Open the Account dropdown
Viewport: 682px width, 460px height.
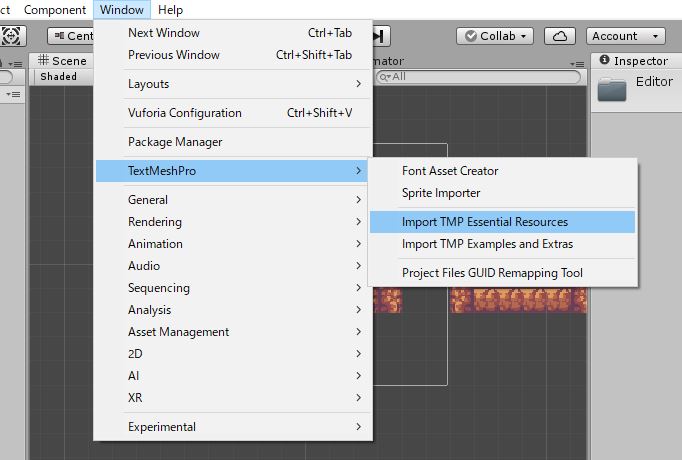(625, 36)
